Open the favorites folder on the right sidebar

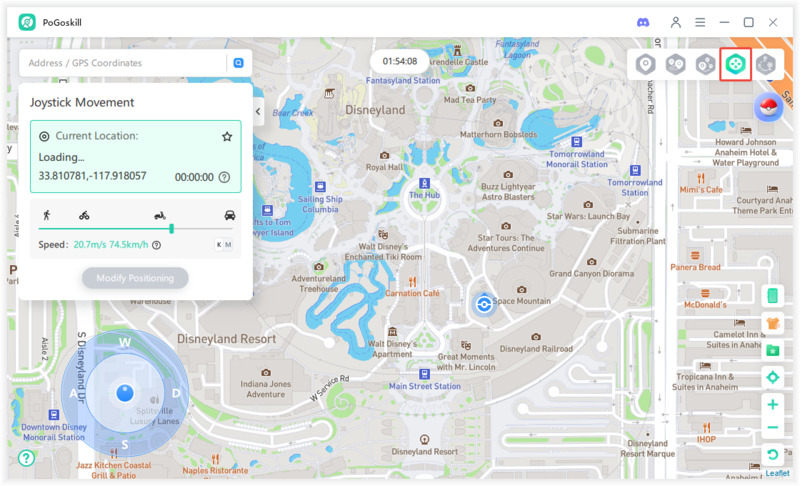772,350
